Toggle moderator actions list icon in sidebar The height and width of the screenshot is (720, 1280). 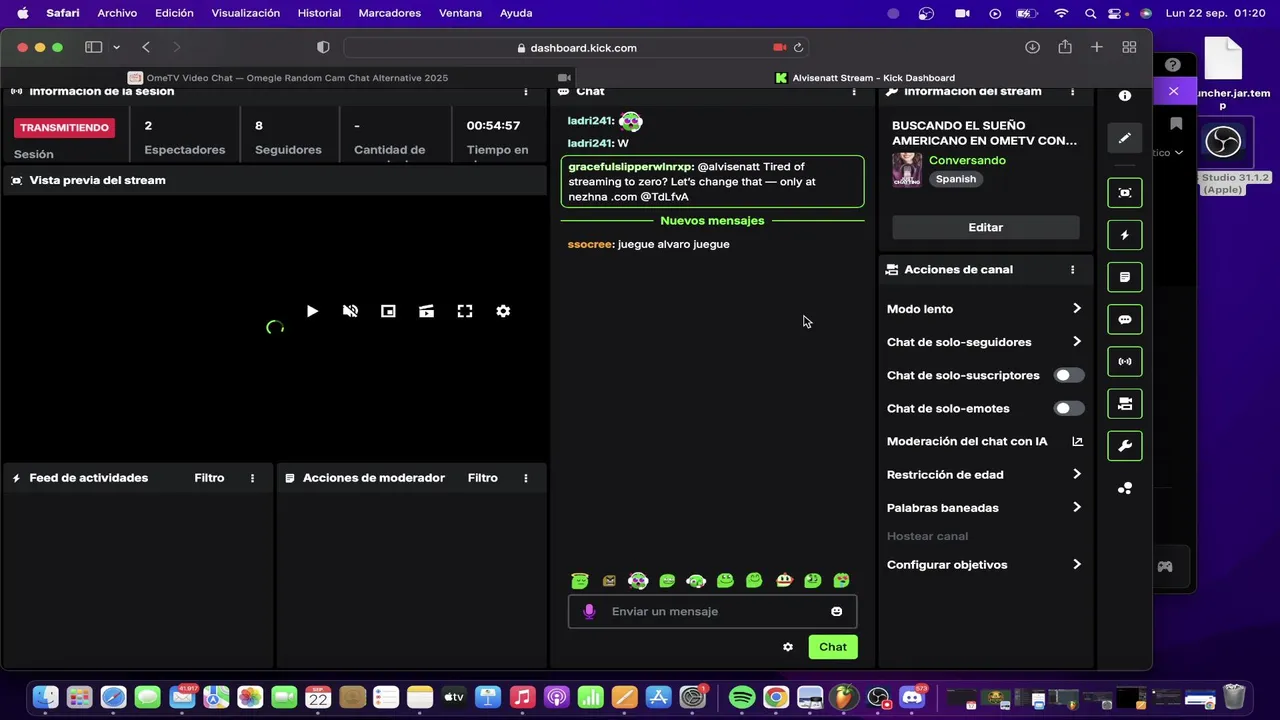[x=1125, y=277]
